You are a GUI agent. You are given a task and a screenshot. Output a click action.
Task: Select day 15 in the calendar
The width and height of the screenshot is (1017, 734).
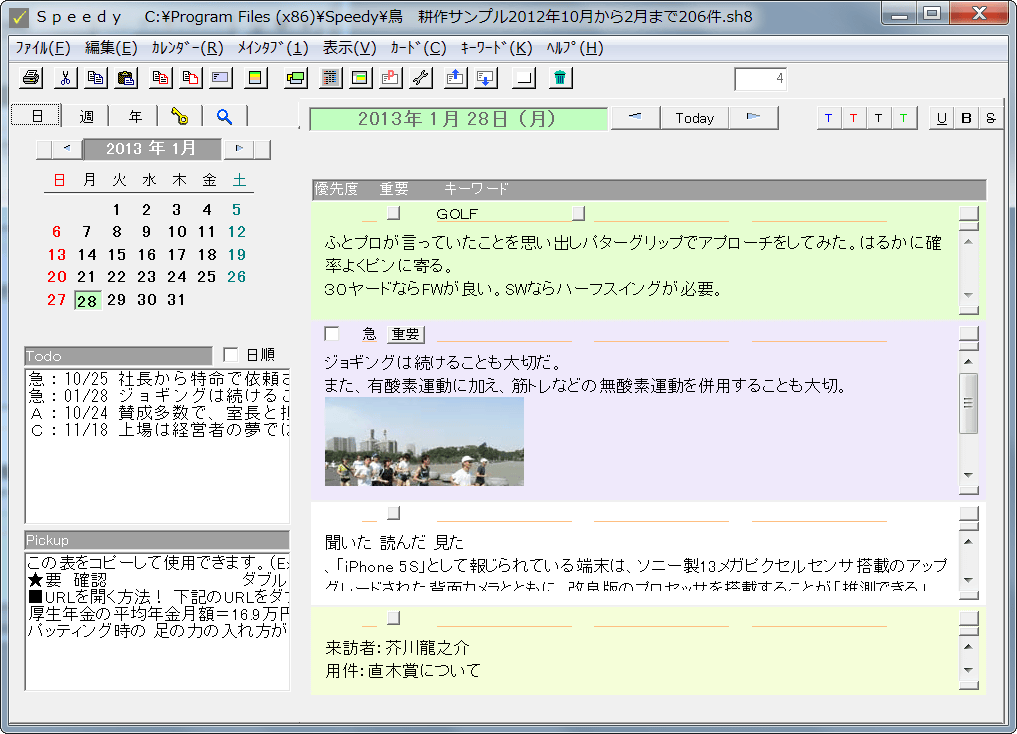[117, 255]
